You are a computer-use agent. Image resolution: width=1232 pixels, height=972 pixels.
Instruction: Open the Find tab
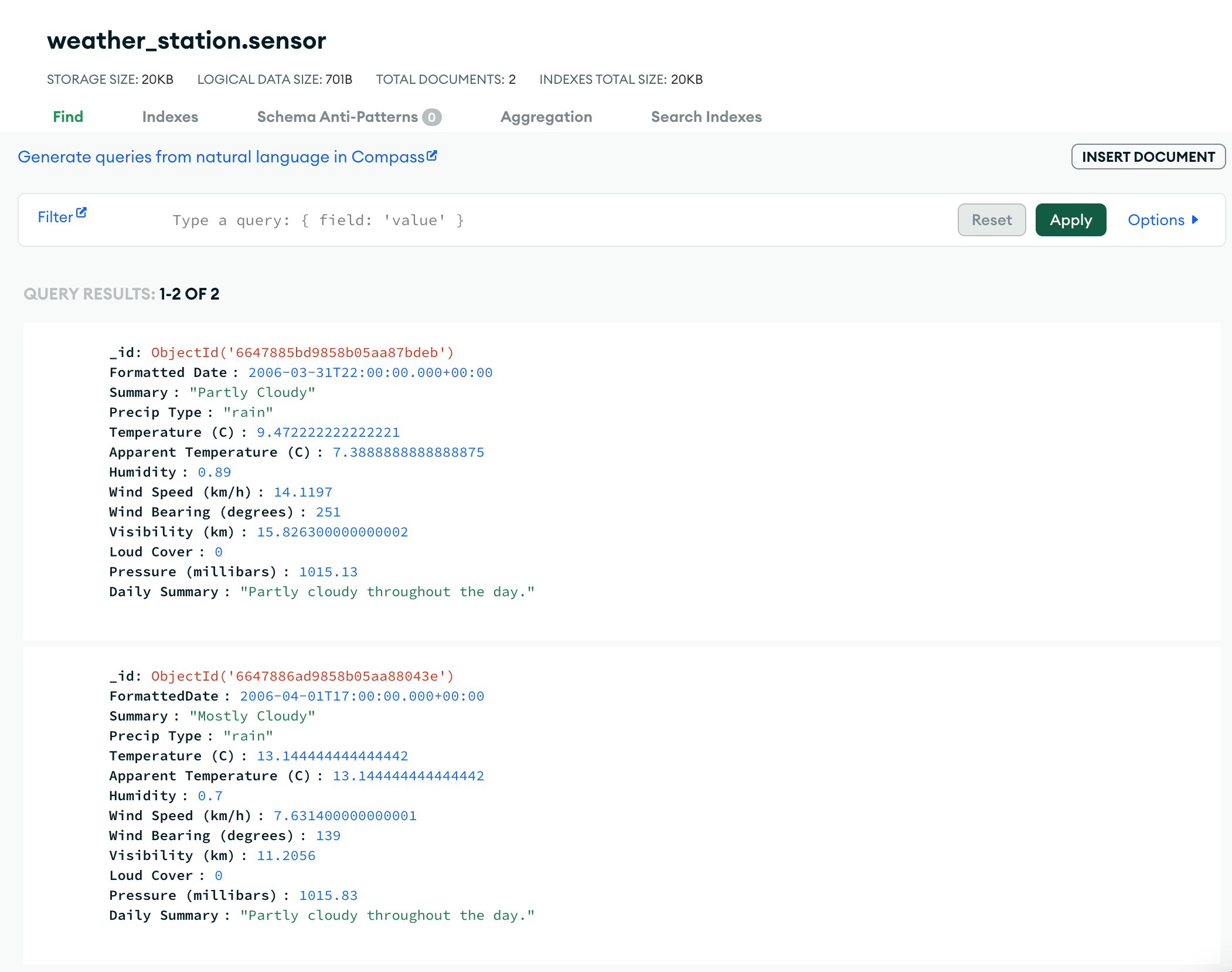point(68,117)
